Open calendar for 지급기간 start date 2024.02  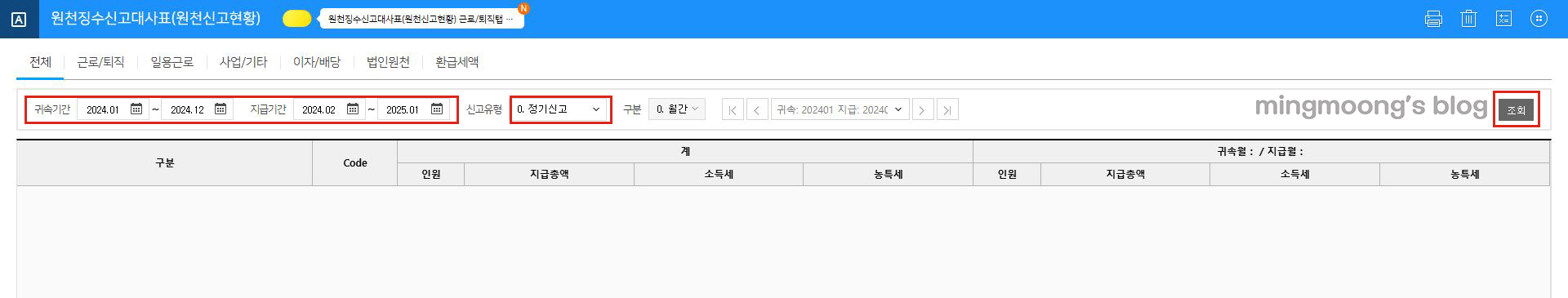[353, 109]
